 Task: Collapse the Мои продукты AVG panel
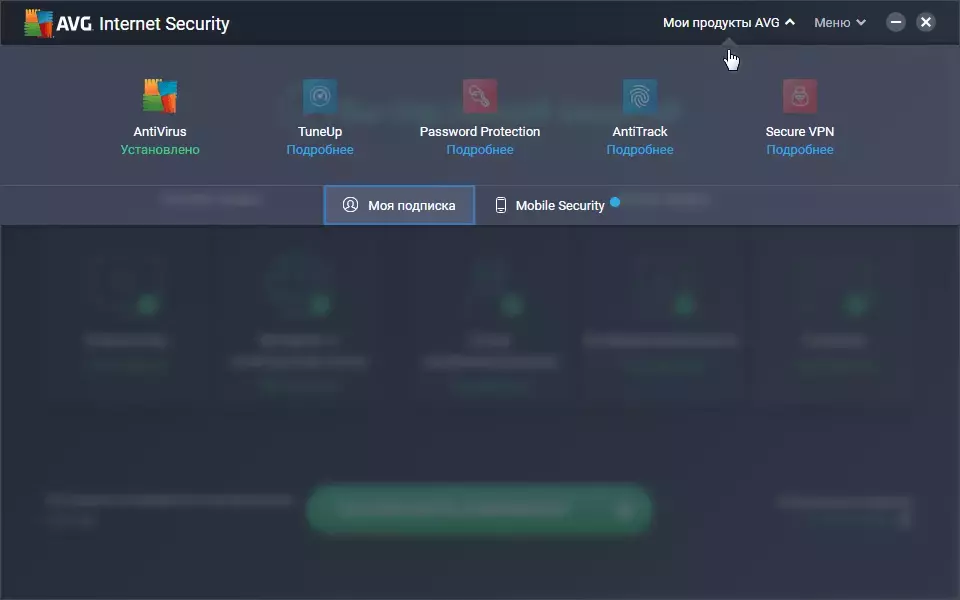click(x=729, y=23)
